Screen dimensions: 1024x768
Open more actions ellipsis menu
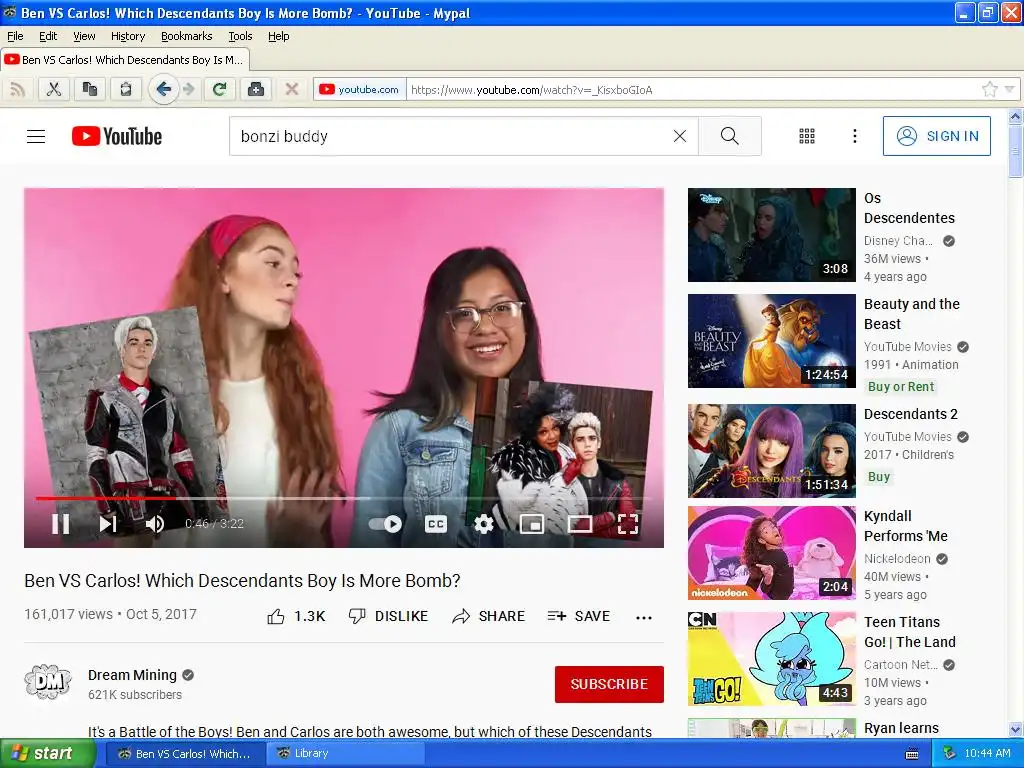[x=644, y=617]
